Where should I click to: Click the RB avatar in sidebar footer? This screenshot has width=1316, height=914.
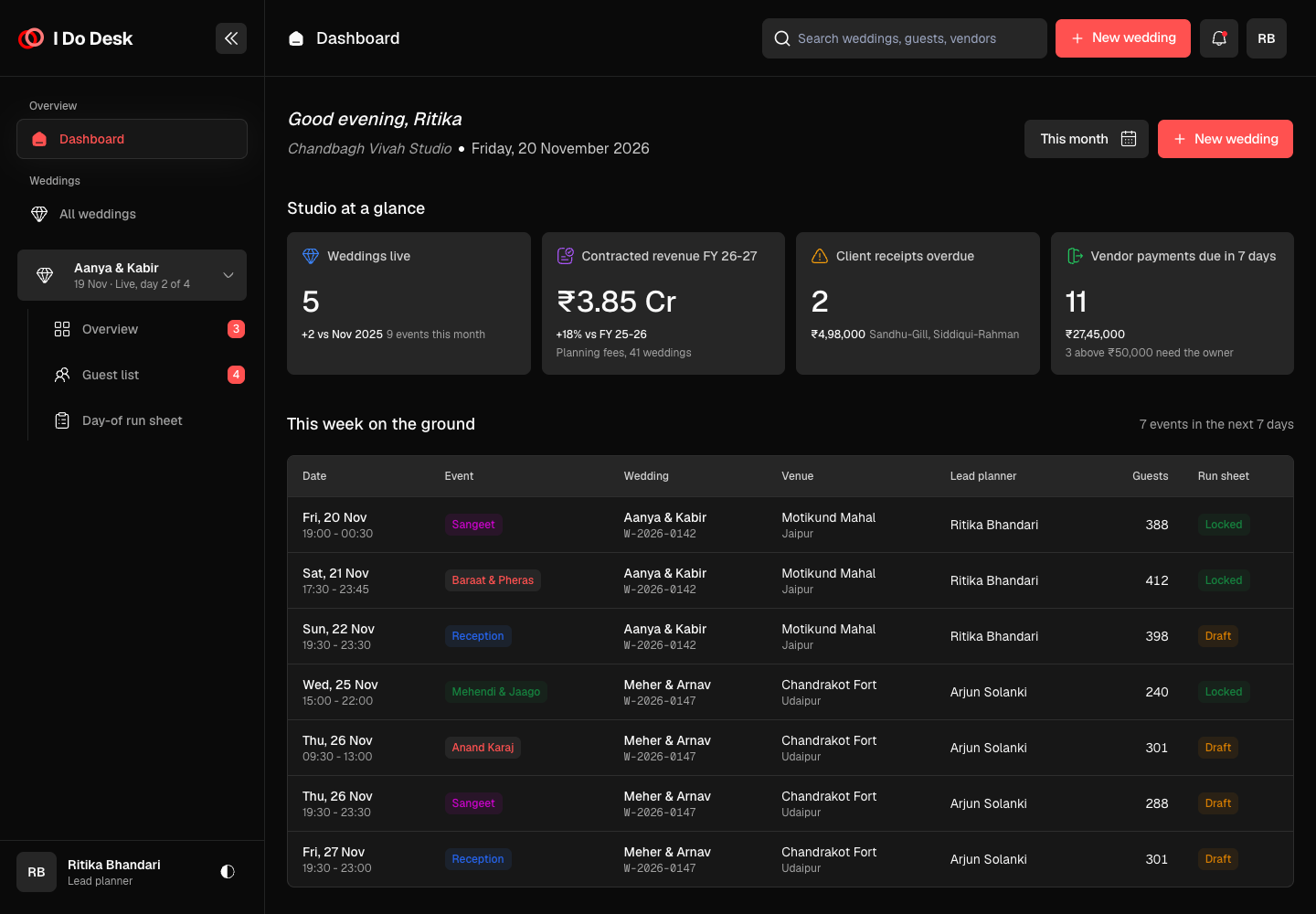37,872
